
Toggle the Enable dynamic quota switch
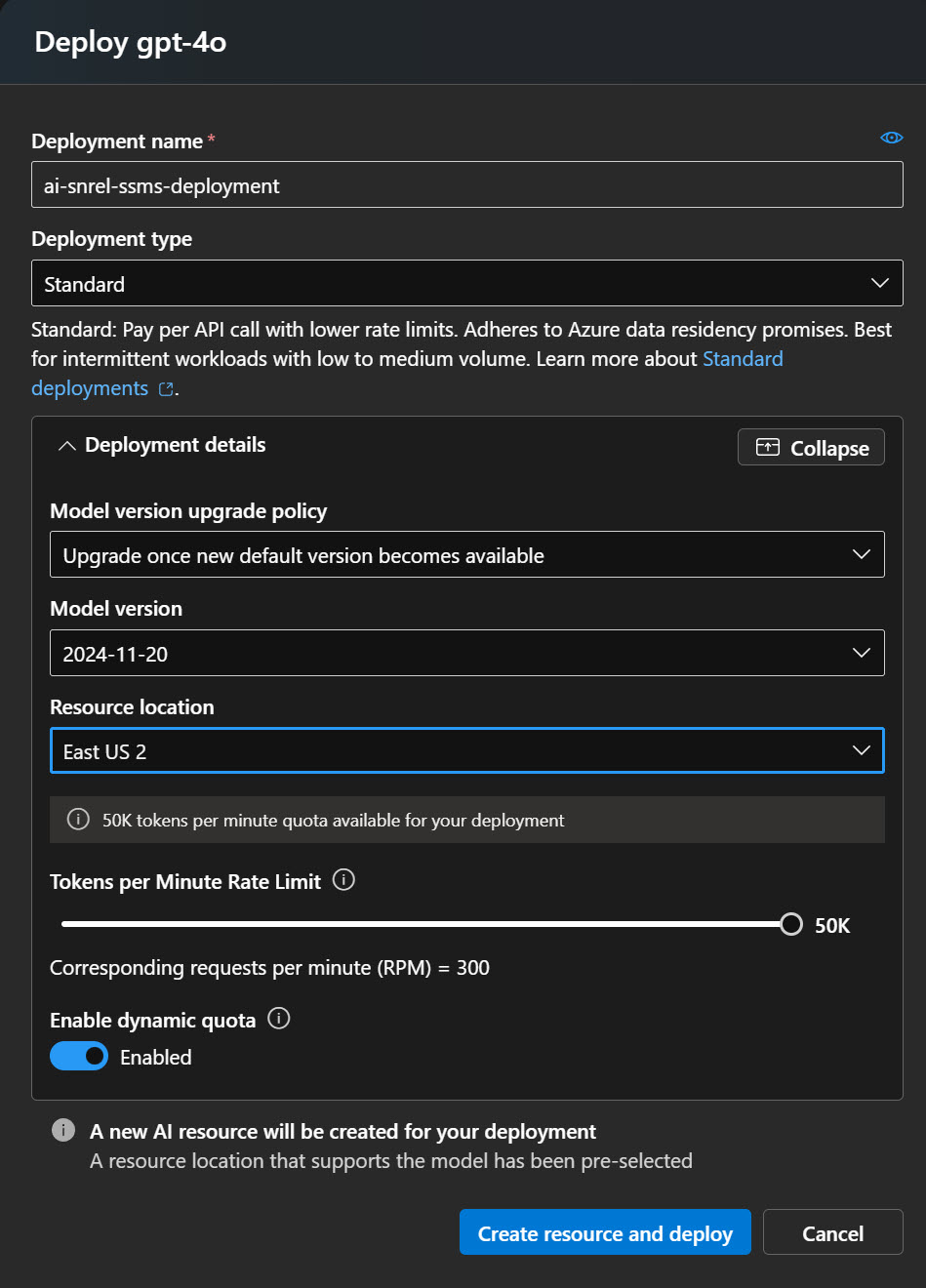[79, 1057]
